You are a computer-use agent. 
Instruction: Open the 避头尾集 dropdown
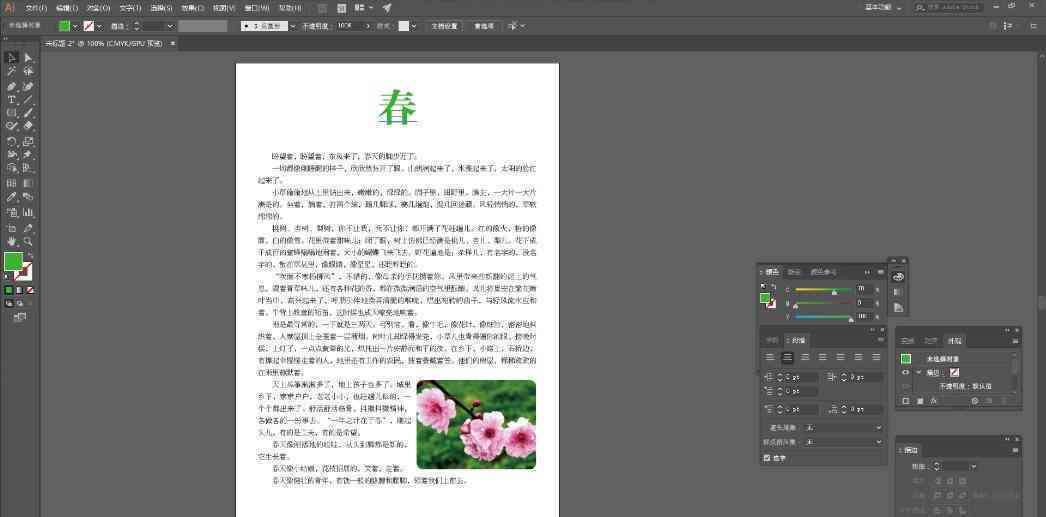(844, 428)
